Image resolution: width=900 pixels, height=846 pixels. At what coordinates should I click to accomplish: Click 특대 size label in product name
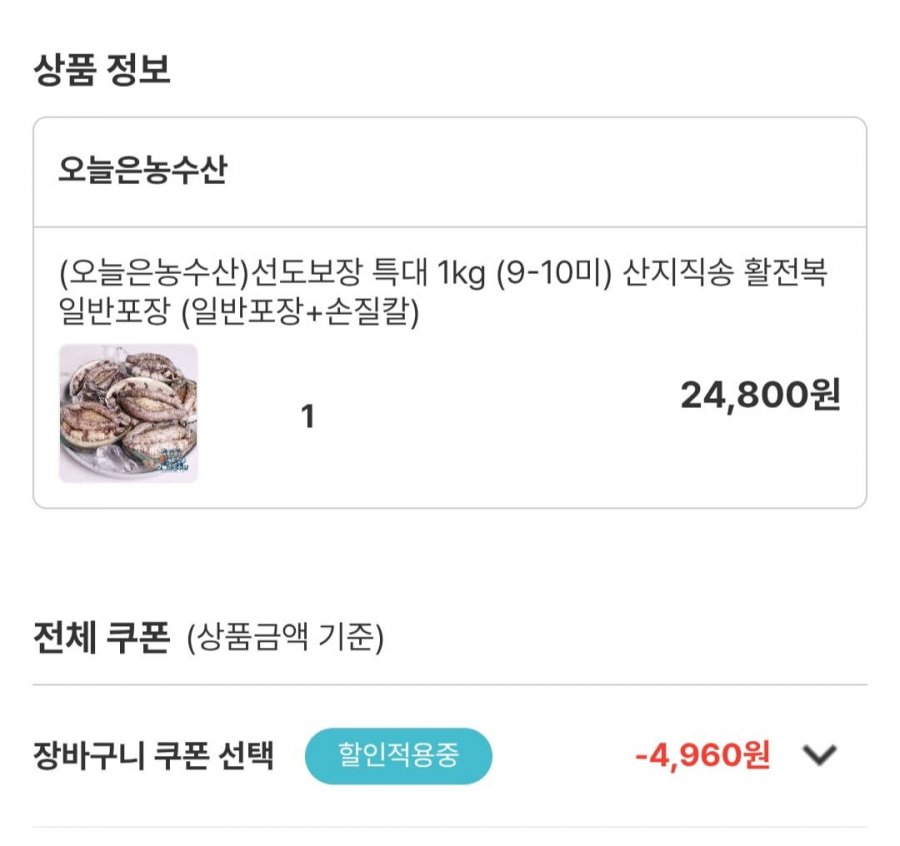click(400, 273)
